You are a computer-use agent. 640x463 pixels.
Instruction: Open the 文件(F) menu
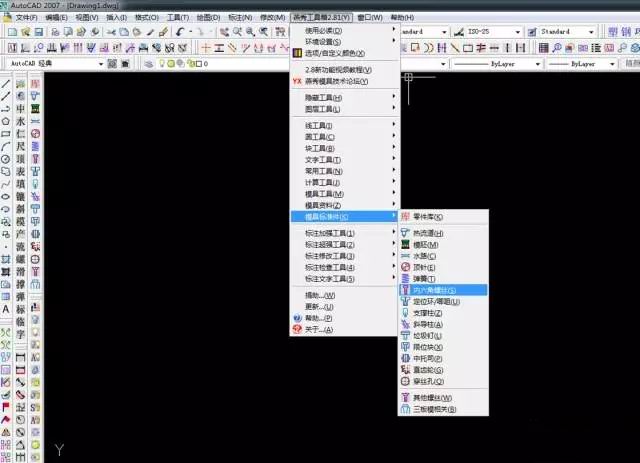[26, 18]
